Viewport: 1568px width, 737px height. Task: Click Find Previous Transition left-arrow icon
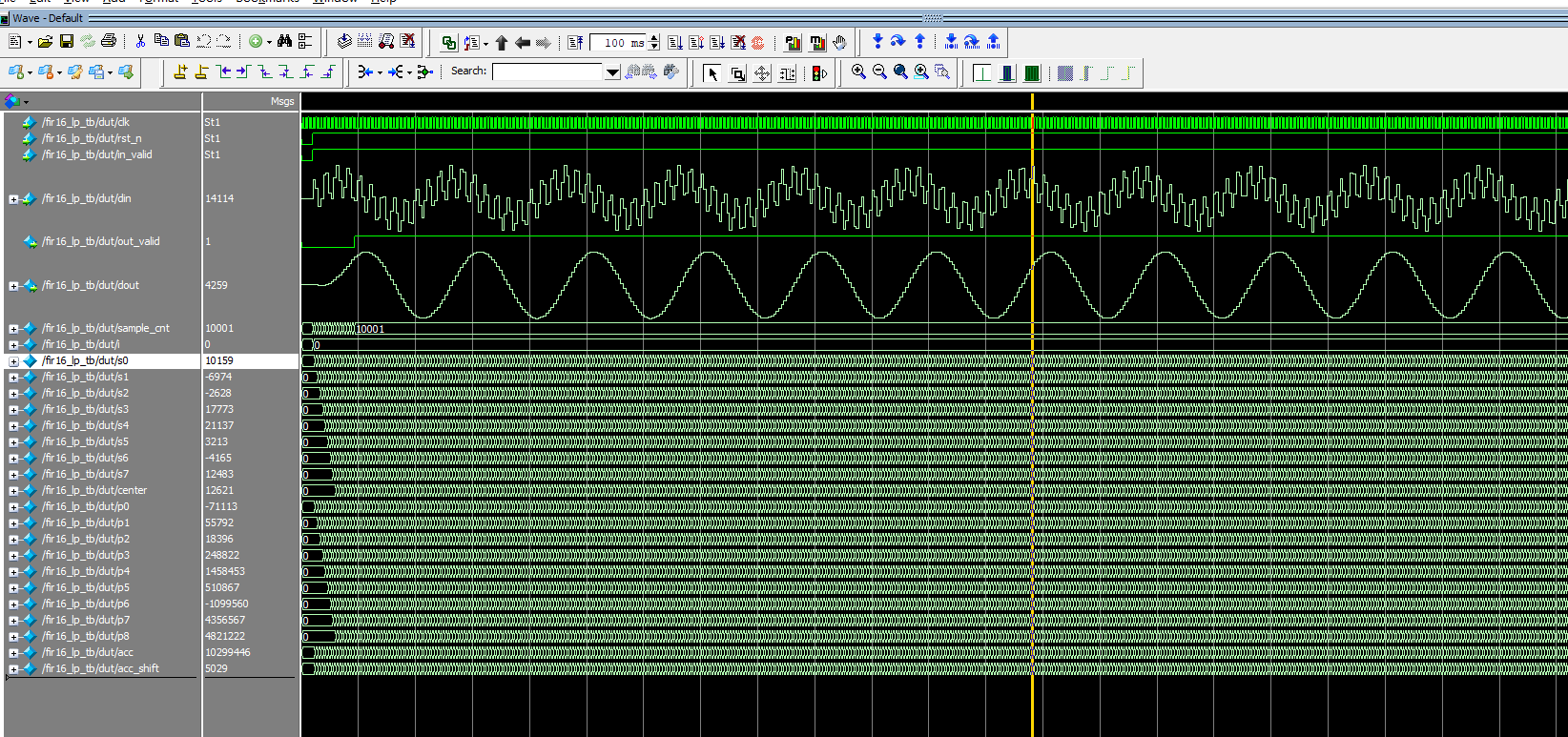tap(222, 72)
